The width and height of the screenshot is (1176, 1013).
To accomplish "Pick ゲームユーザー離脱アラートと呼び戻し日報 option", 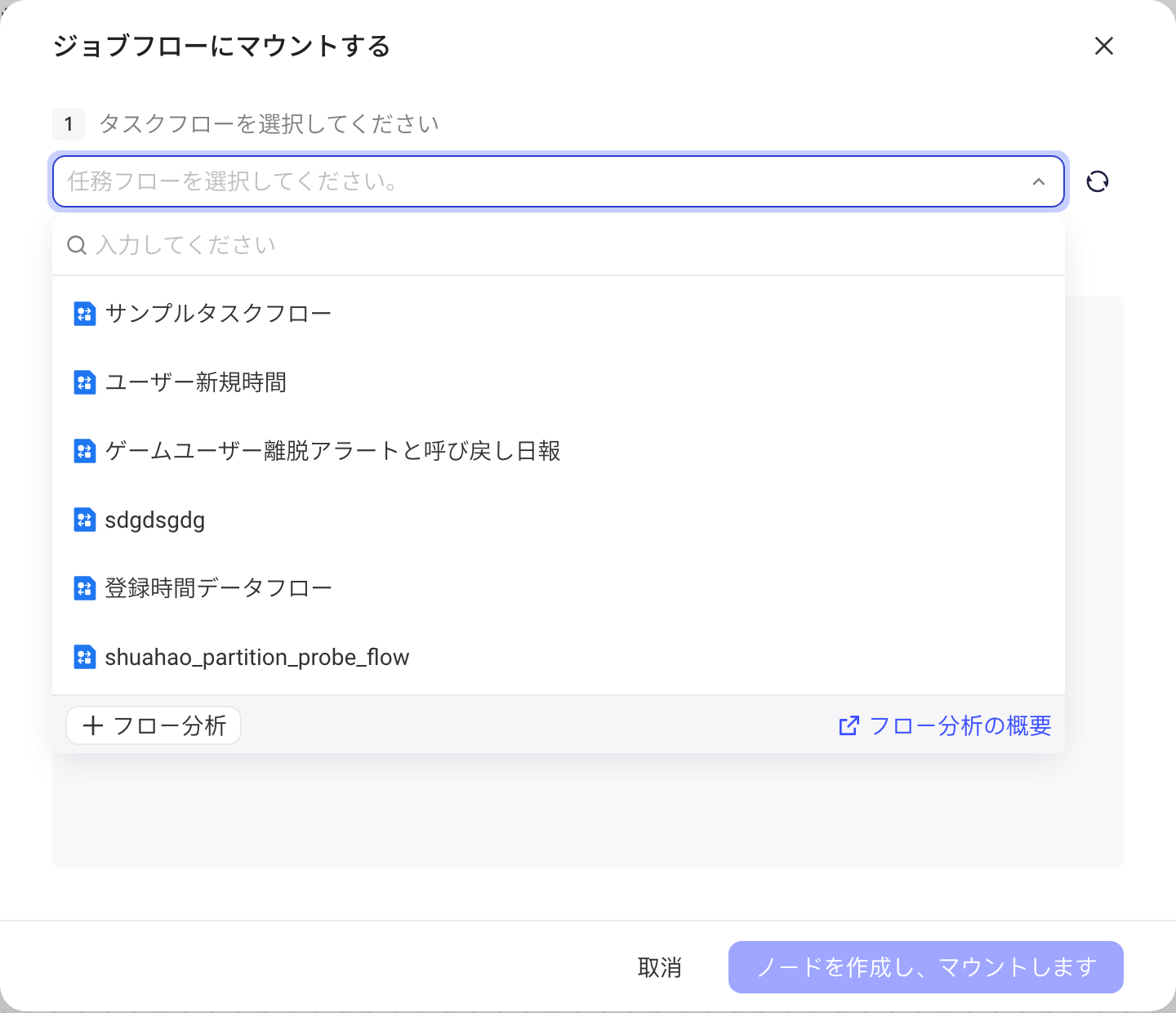I will [x=559, y=451].
